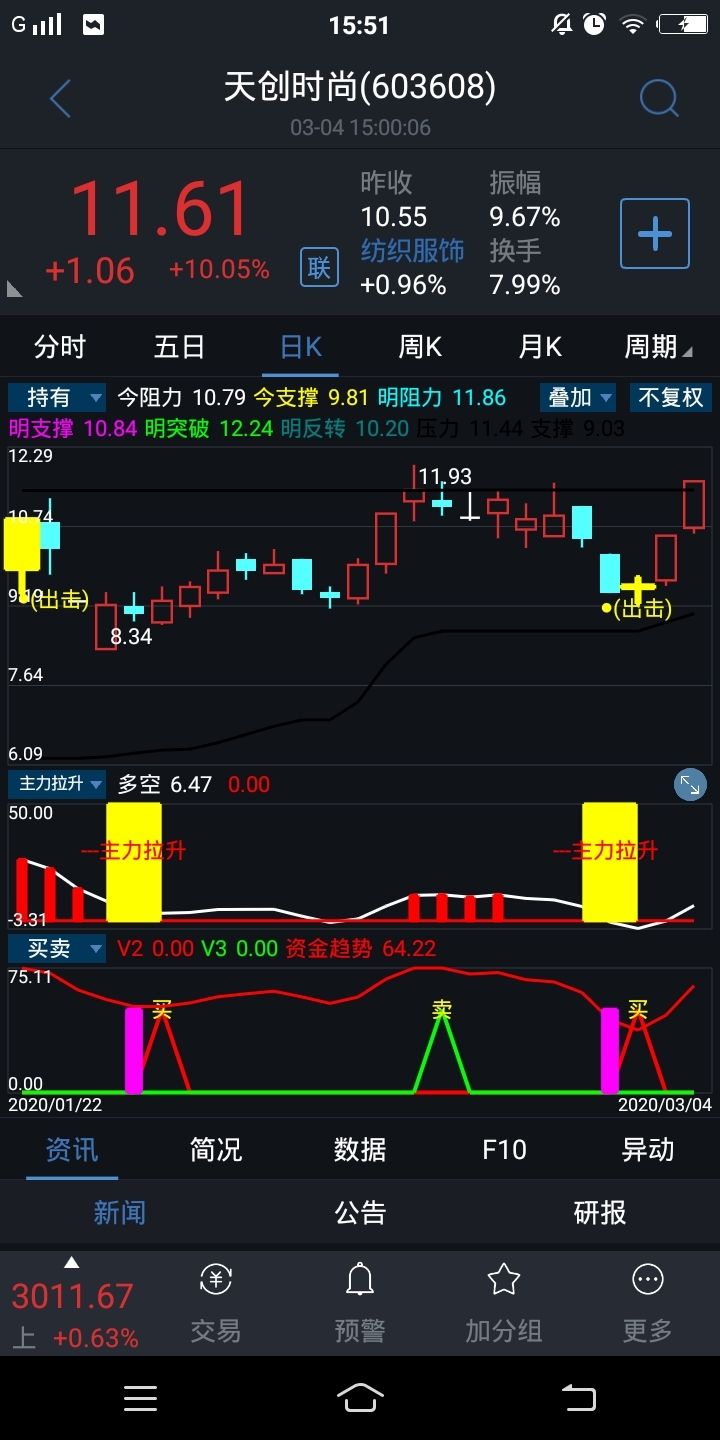
Task: Tap the 11.93 high label on chart
Action: (445, 477)
